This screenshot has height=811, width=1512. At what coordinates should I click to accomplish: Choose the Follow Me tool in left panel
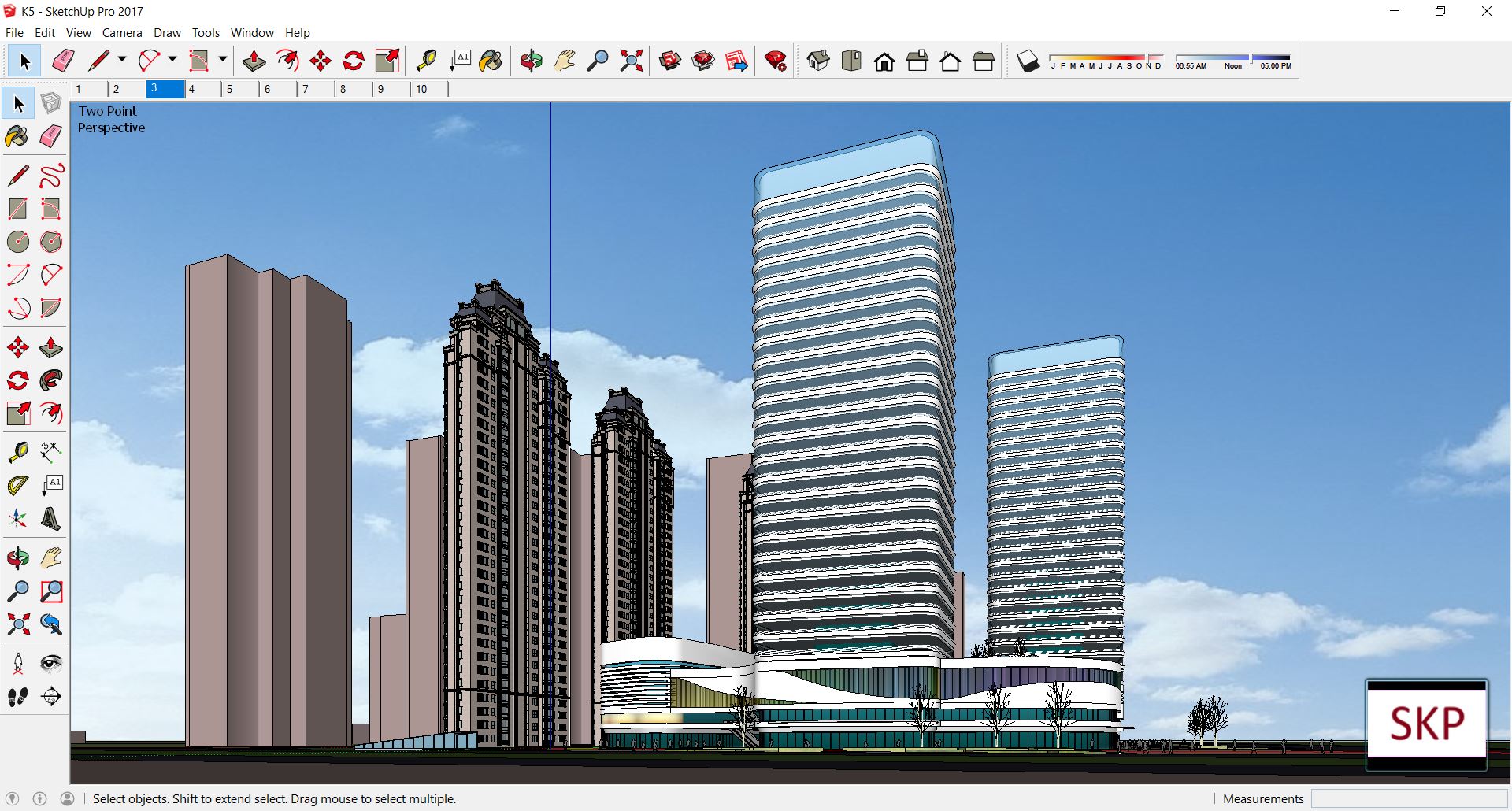(x=51, y=381)
